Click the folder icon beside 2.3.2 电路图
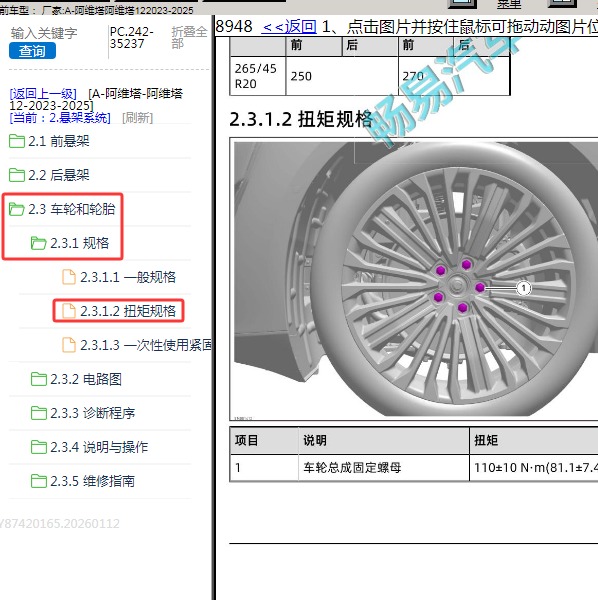 coord(39,379)
